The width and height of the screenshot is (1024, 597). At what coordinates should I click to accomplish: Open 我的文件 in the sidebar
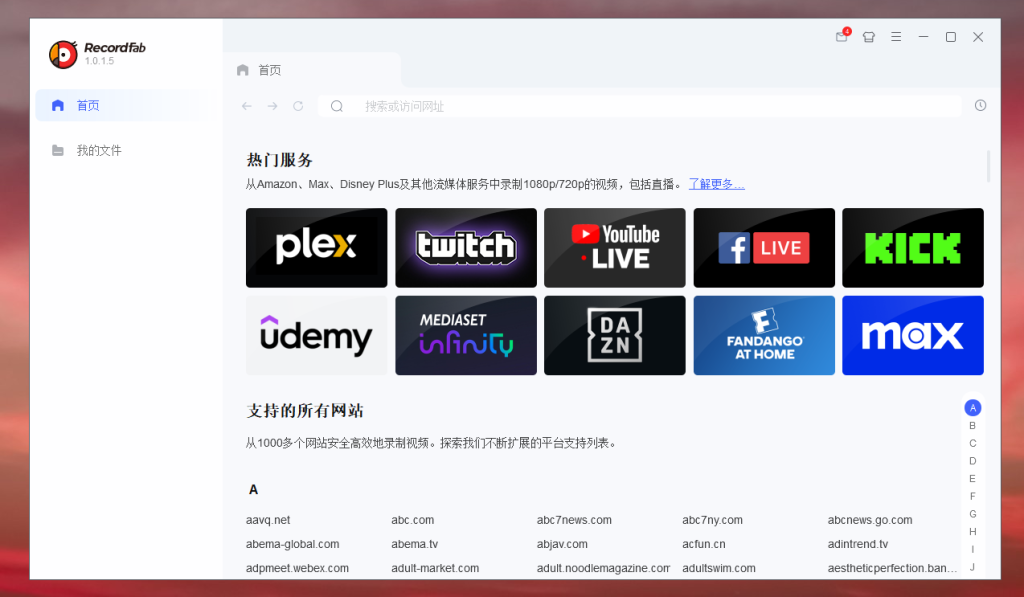click(98, 150)
